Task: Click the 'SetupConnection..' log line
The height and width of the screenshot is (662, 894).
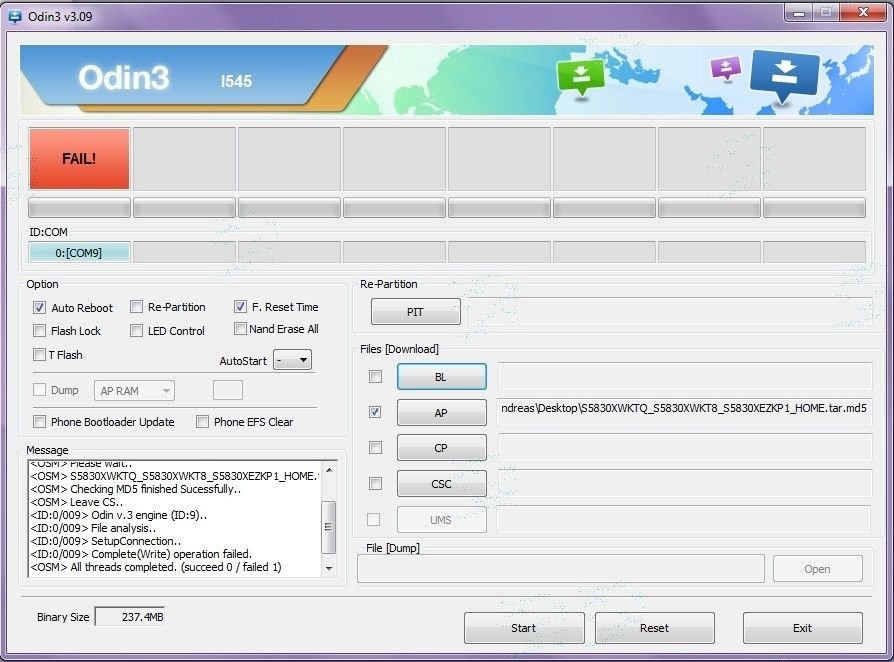Action: (105, 541)
